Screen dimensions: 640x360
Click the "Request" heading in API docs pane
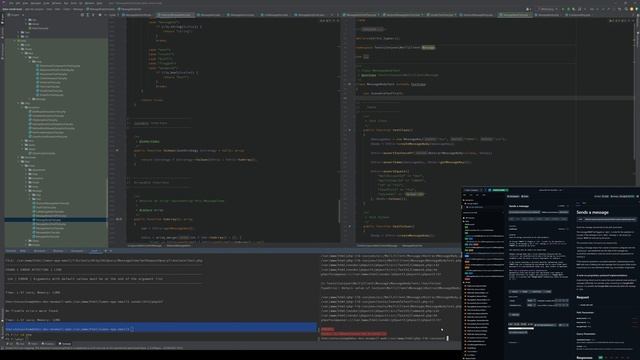coord(582,297)
